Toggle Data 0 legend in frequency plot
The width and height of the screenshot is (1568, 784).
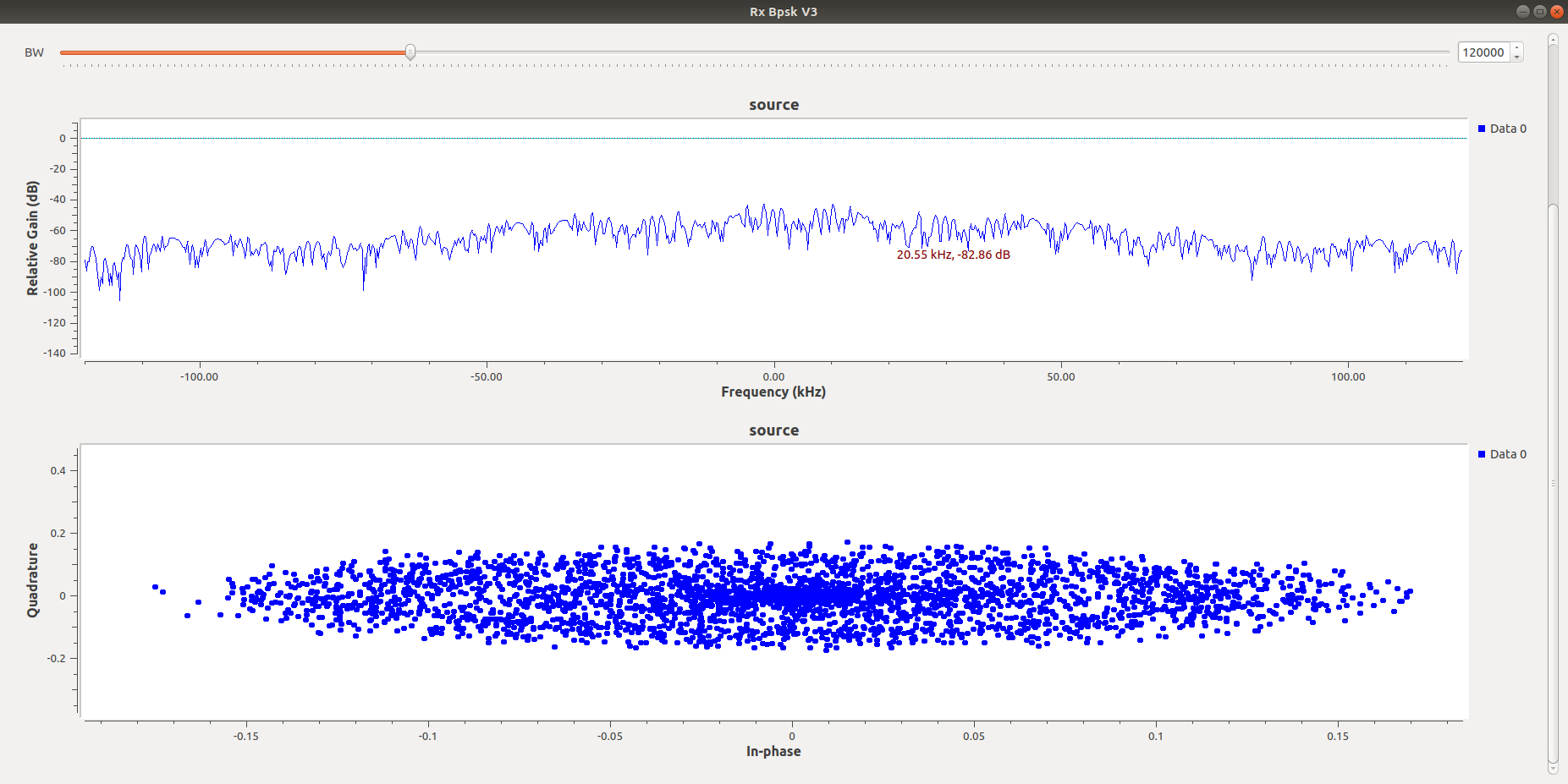[1502, 129]
